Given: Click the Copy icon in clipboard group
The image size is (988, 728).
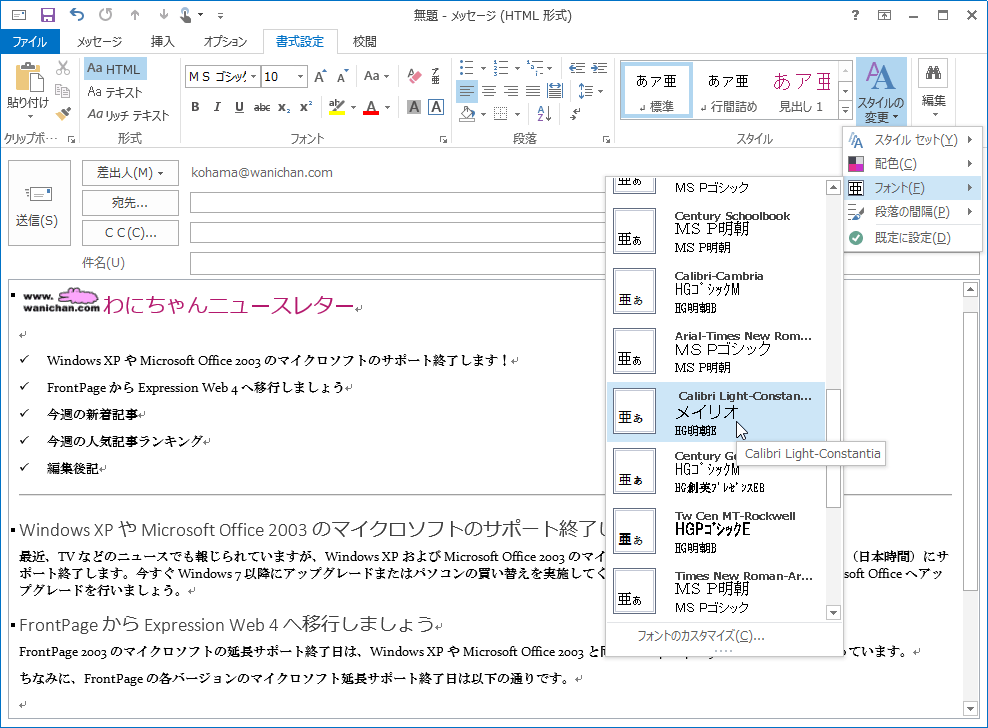Looking at the screenshot, I should 63,91.
